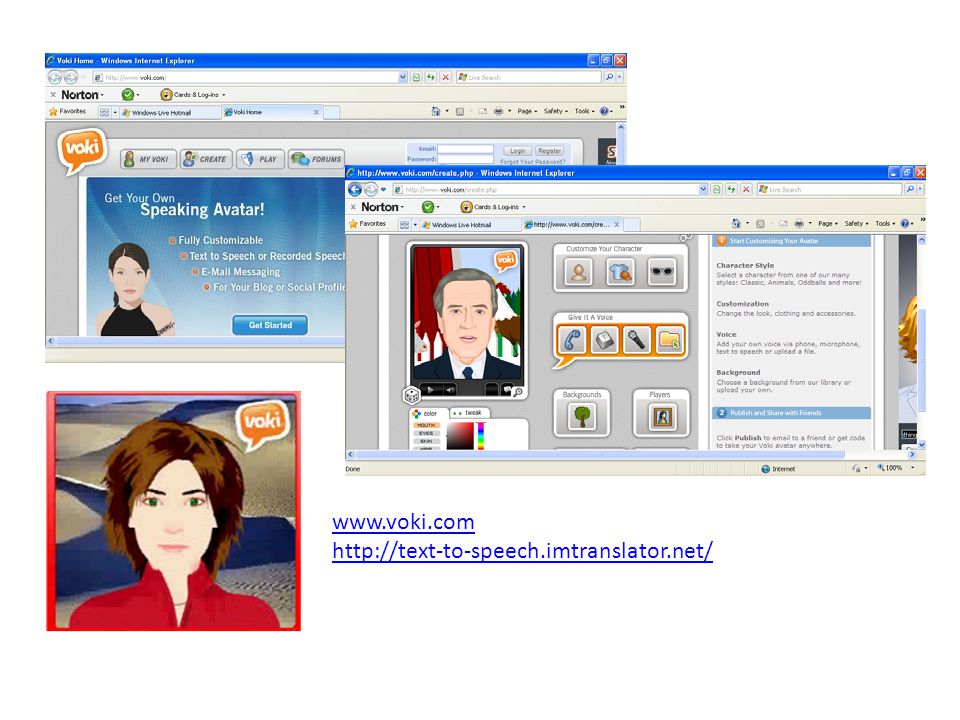Select the phone voice recording icon
960x720 pixels.
572,340
